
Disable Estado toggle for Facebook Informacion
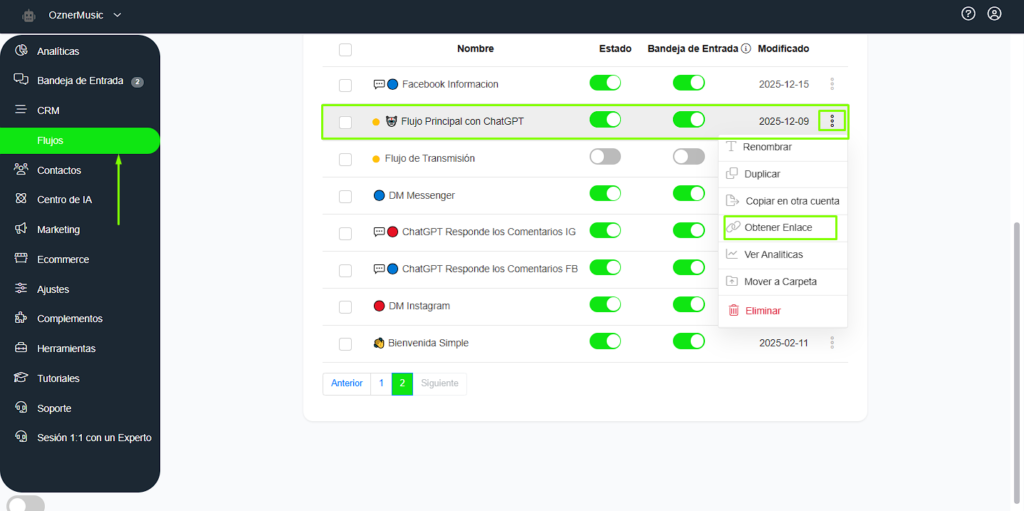605,83
